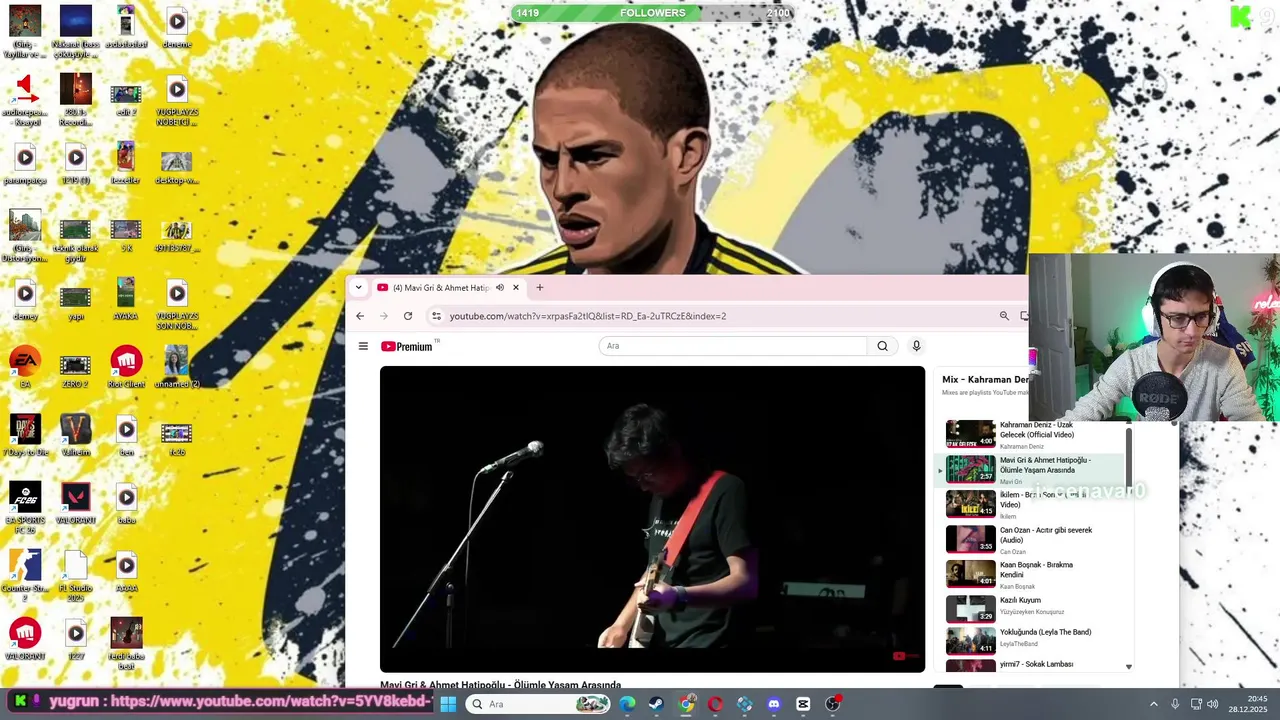The height and width of the screenshot is (720, 1280).
Task: Open Steam from the taskbar
Action: [656, 704]
